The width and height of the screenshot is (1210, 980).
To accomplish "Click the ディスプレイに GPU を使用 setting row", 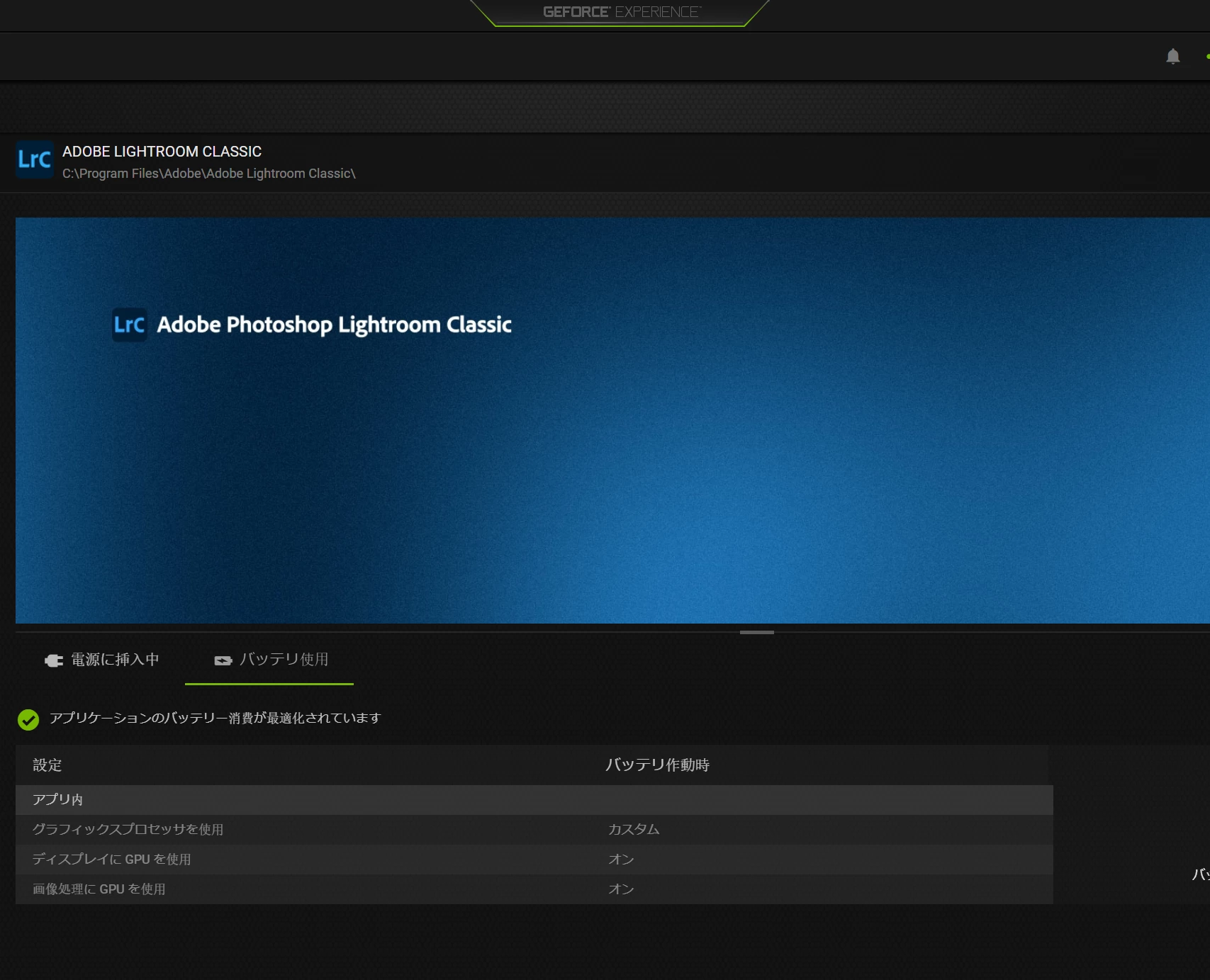I will 534,860.
